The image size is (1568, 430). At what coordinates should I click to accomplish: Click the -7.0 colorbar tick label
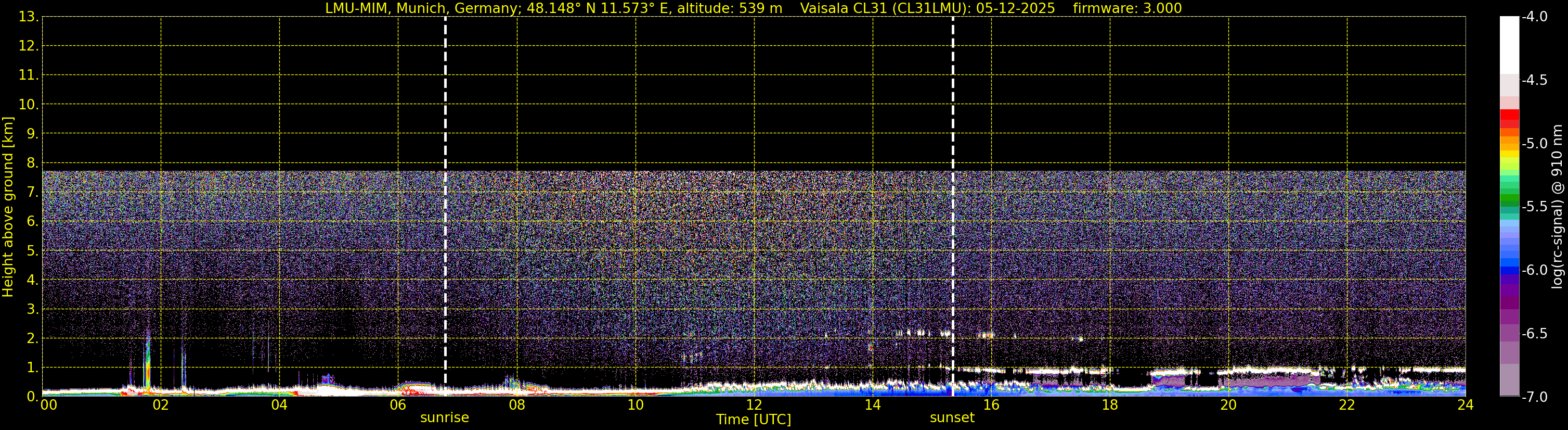[1534, 397]
